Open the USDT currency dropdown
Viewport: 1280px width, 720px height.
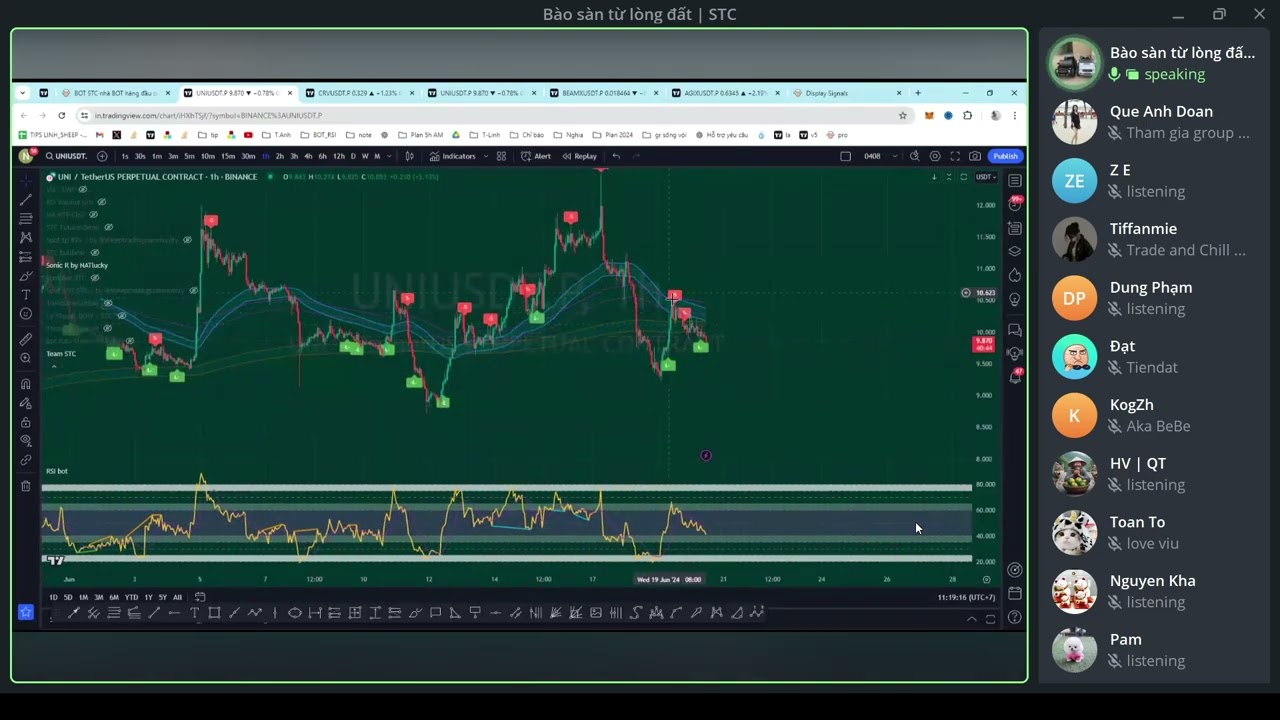coord(986,177)
